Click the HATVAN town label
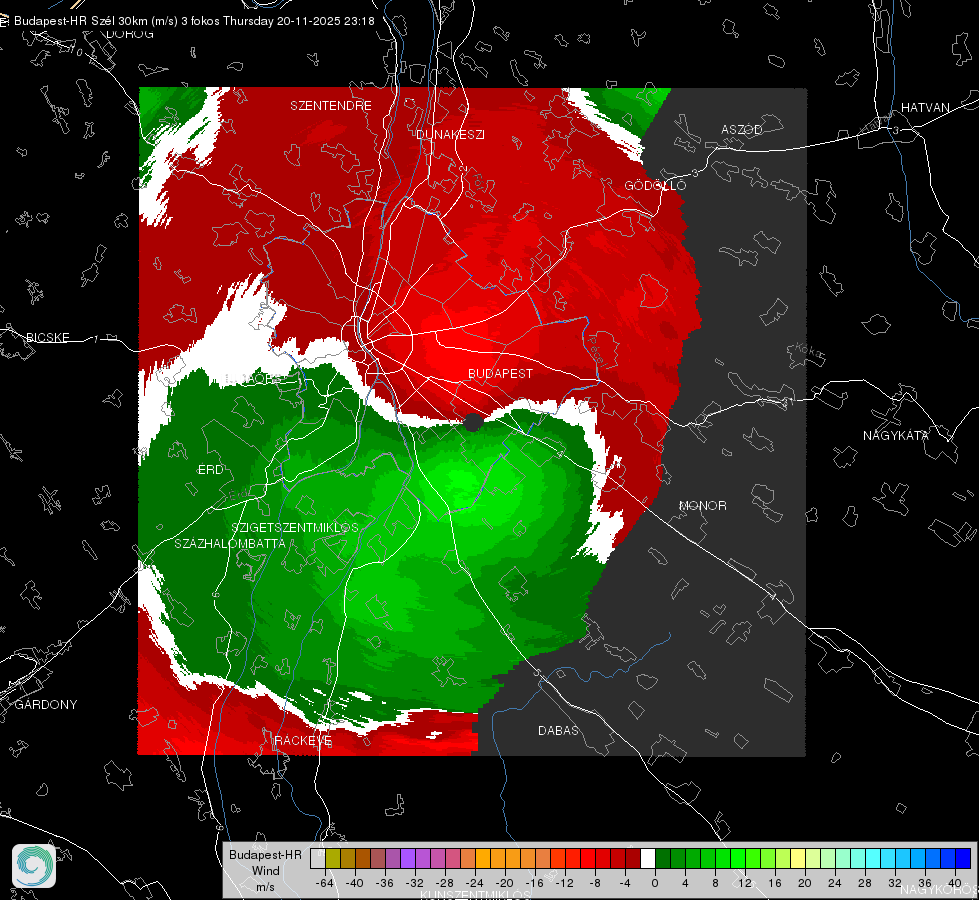 pyautogui.click(x=925, y=107)
